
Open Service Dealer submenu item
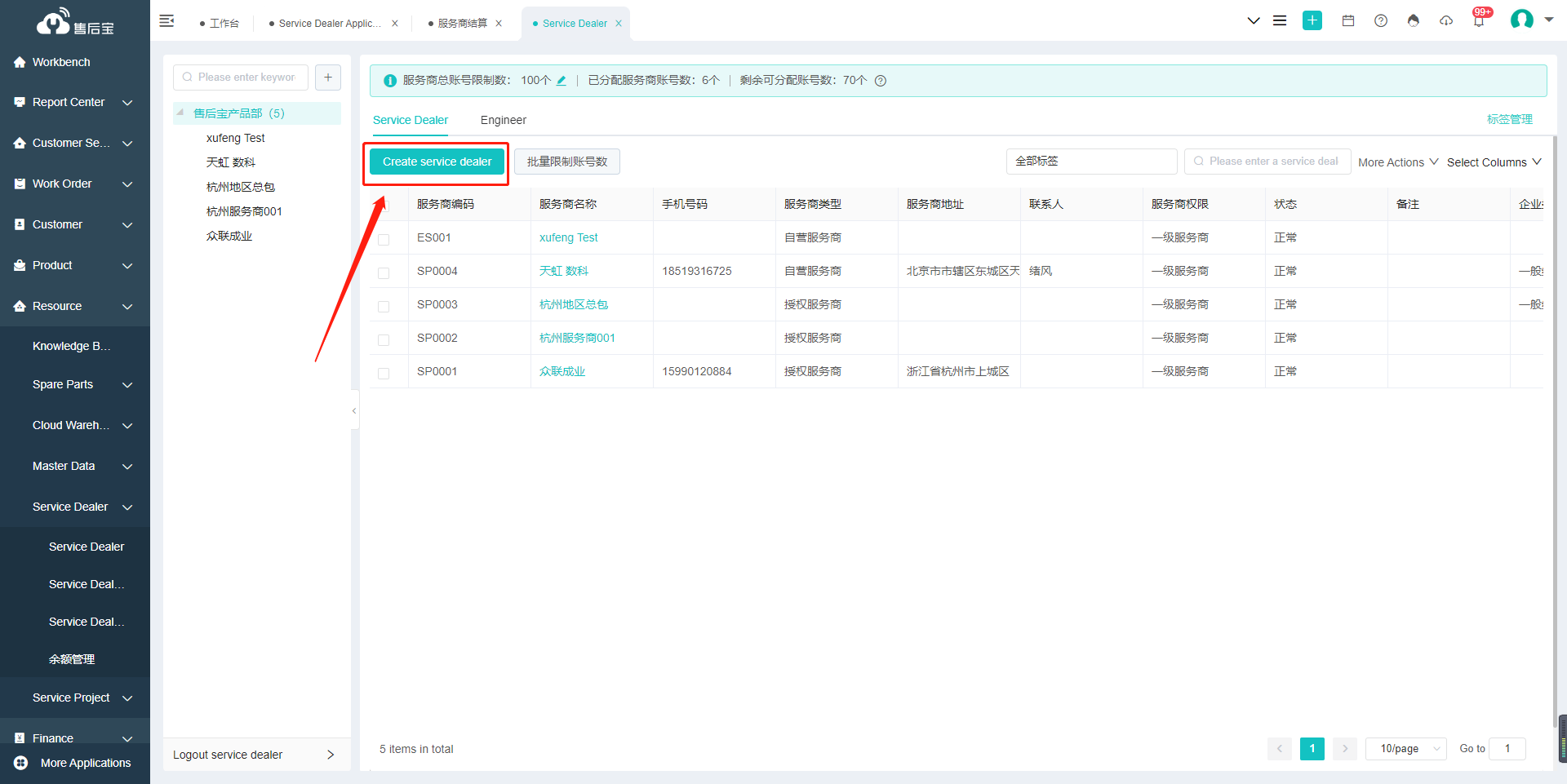pos(87,547)
